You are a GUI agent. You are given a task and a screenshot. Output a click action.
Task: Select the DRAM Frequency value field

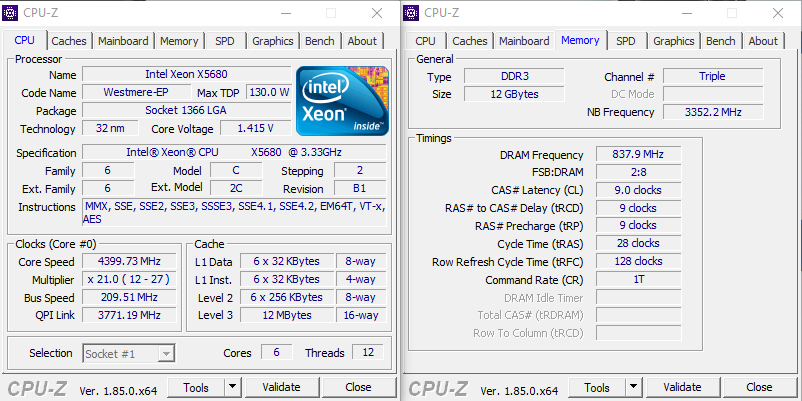(x=638, y=154)
